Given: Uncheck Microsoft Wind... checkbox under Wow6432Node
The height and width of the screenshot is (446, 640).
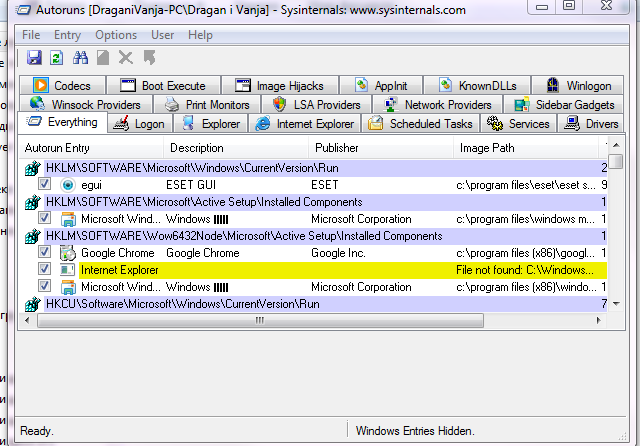Looking at the screenshot, I should [x=44, y=286].
